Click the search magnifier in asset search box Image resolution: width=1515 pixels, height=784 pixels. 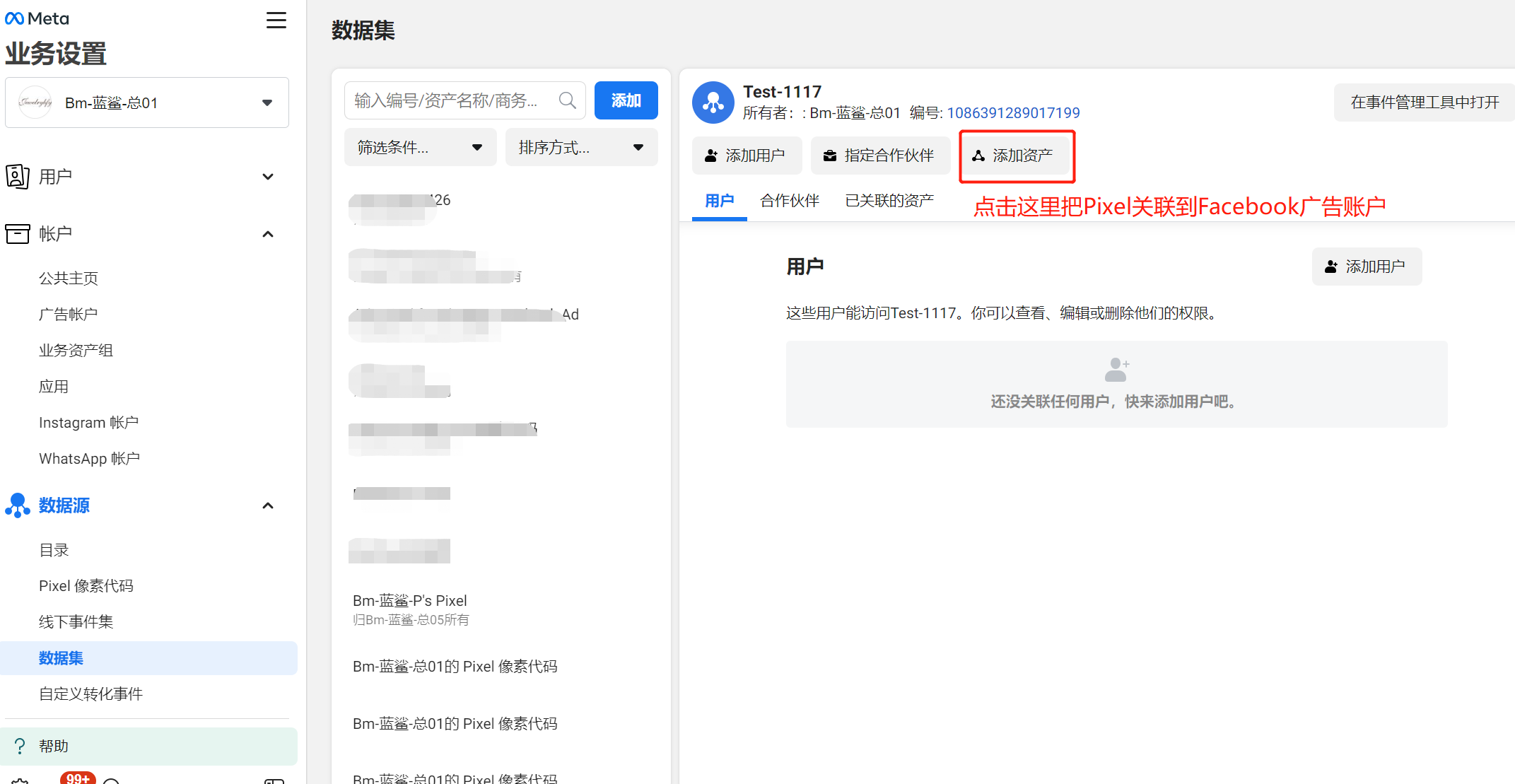coord(567,100)
